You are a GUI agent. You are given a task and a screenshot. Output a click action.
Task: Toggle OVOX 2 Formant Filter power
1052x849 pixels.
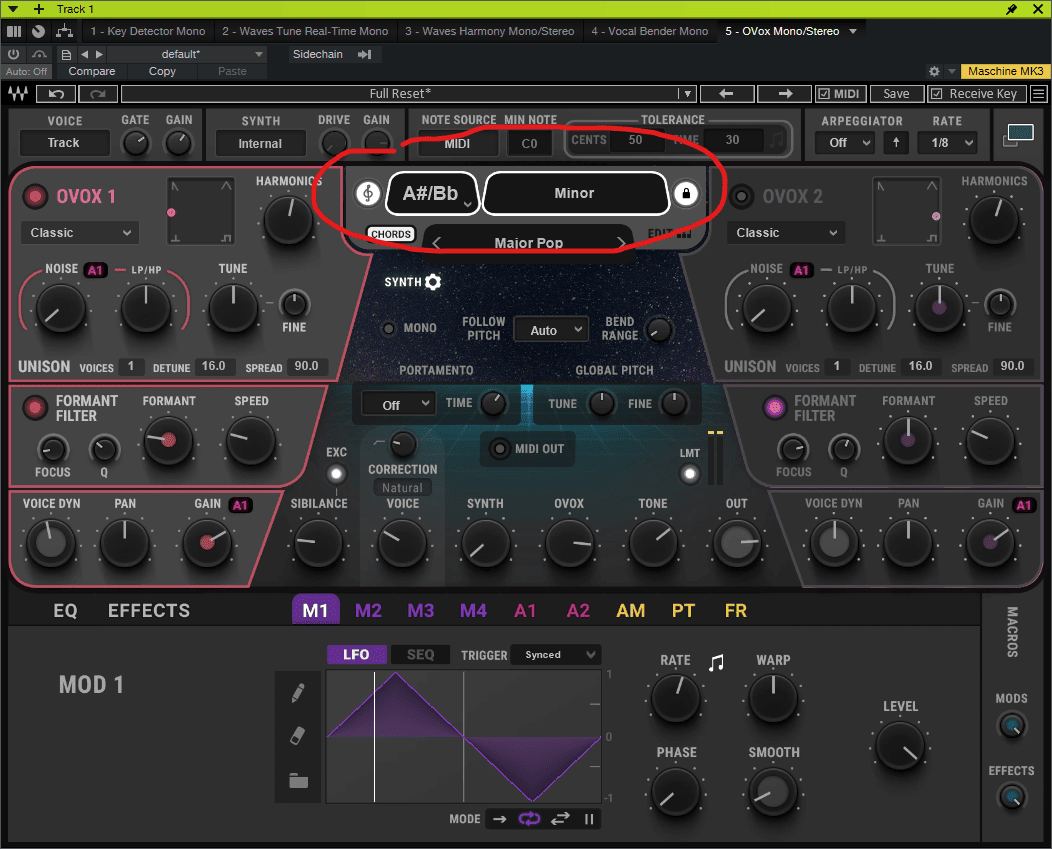click(x=775, y=407)
